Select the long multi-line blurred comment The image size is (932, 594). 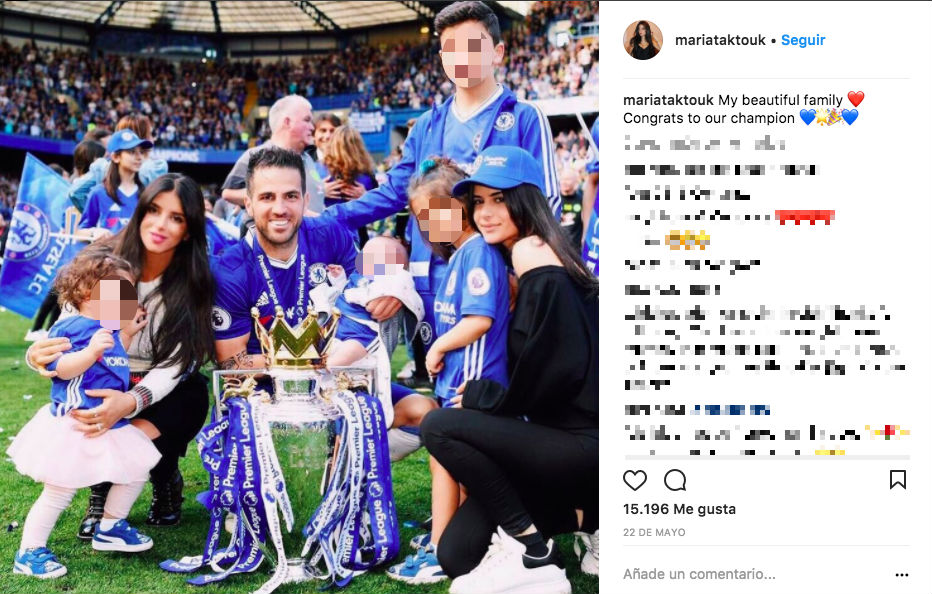coord(765,347)
